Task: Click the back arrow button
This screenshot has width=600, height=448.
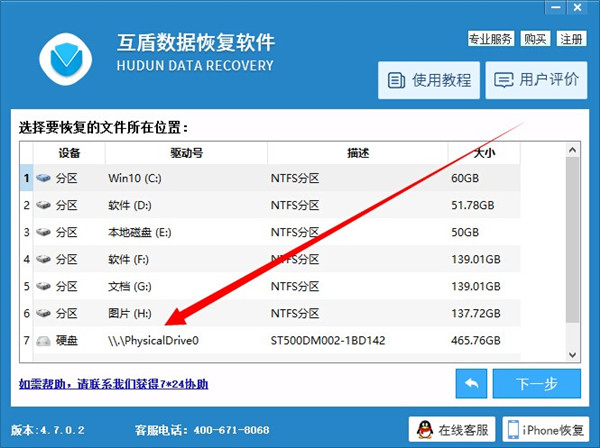Action: (471, 383)
